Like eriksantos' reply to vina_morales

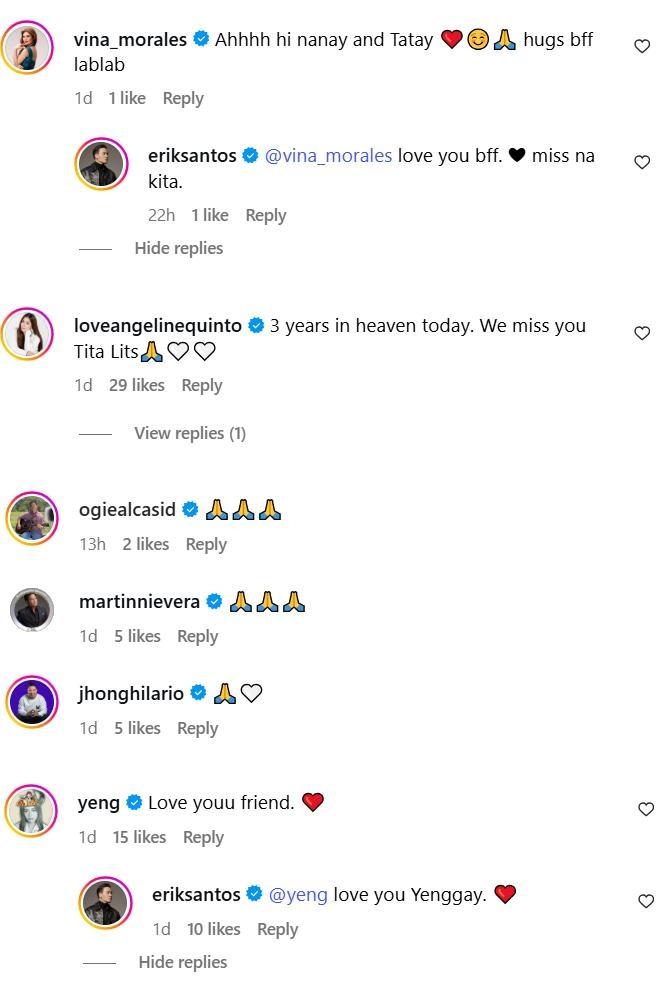[642, 162]
